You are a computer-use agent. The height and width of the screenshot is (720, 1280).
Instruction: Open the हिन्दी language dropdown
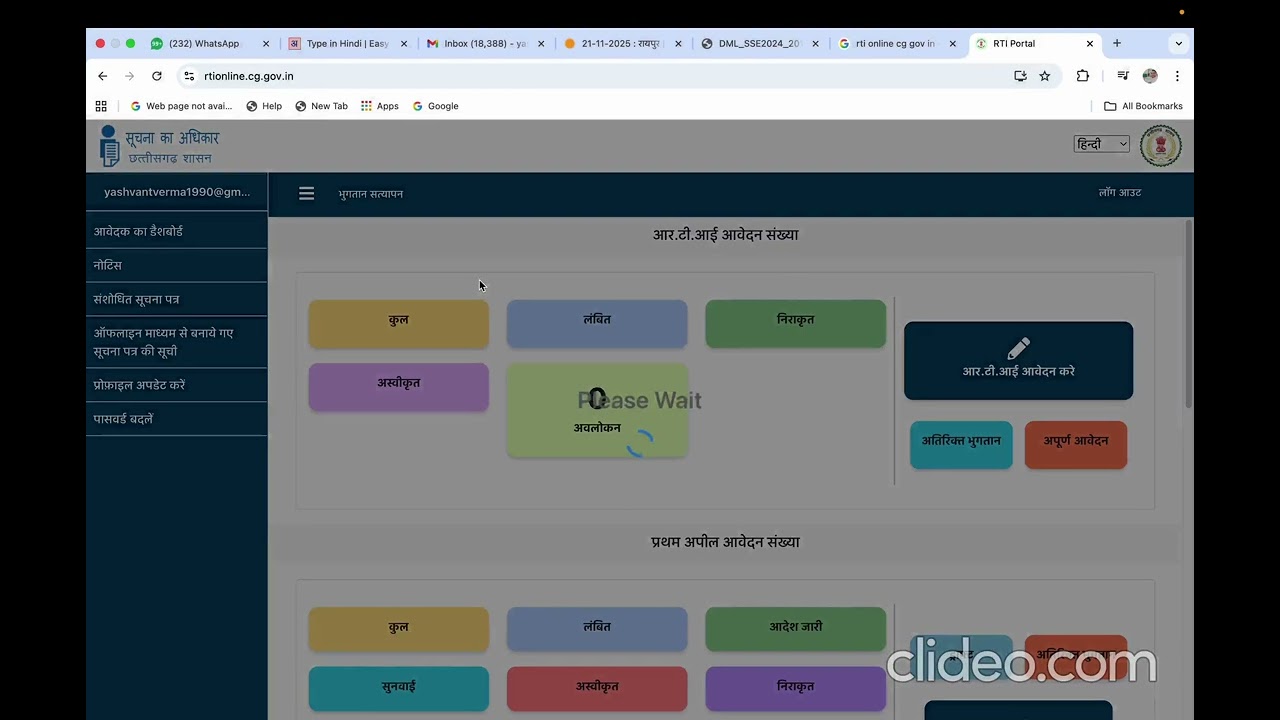pos(1102,144)
